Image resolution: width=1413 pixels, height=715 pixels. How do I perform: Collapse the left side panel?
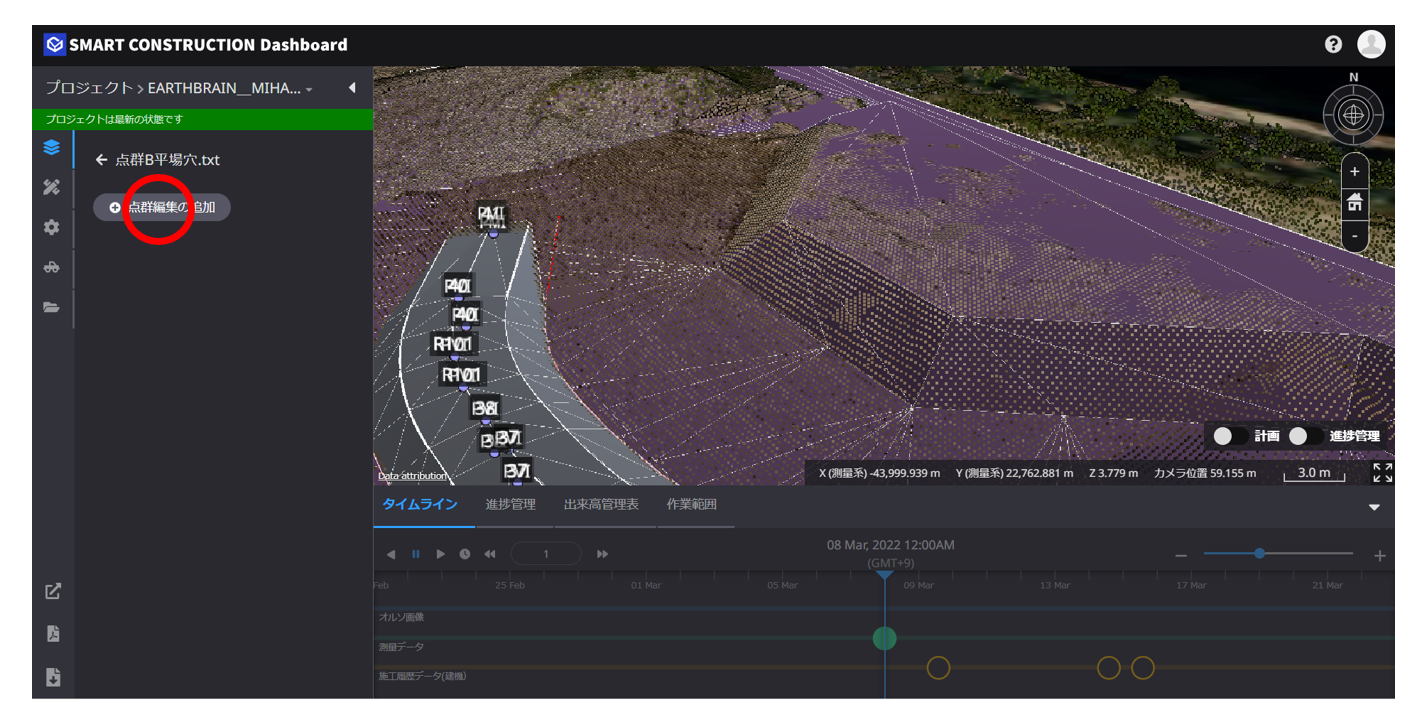click(x=352, y=88)
